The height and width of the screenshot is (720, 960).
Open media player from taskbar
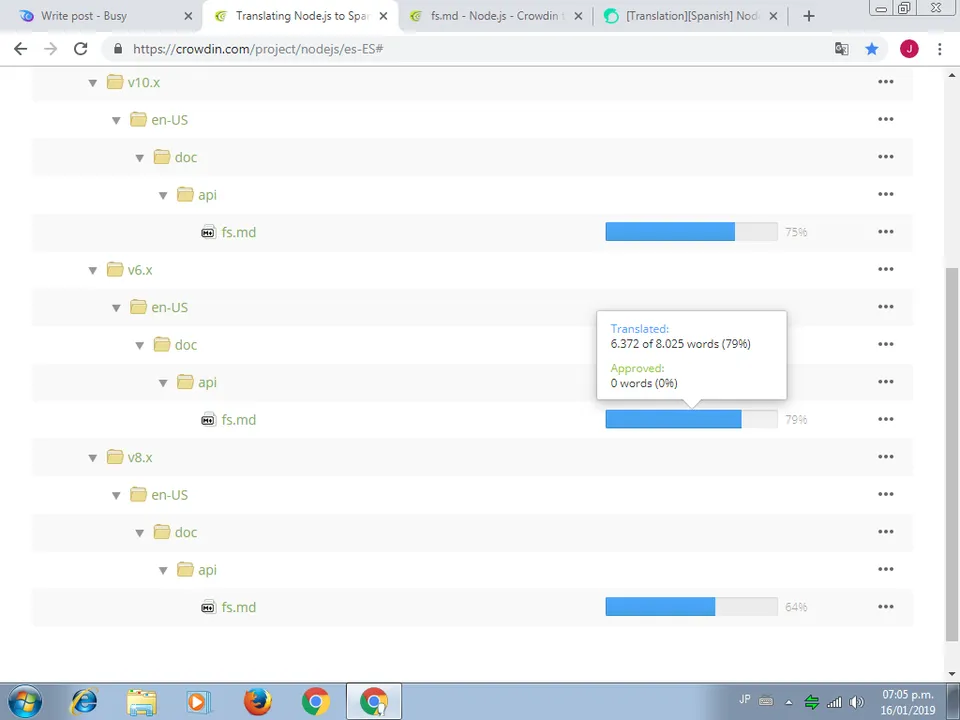point(198,702)
